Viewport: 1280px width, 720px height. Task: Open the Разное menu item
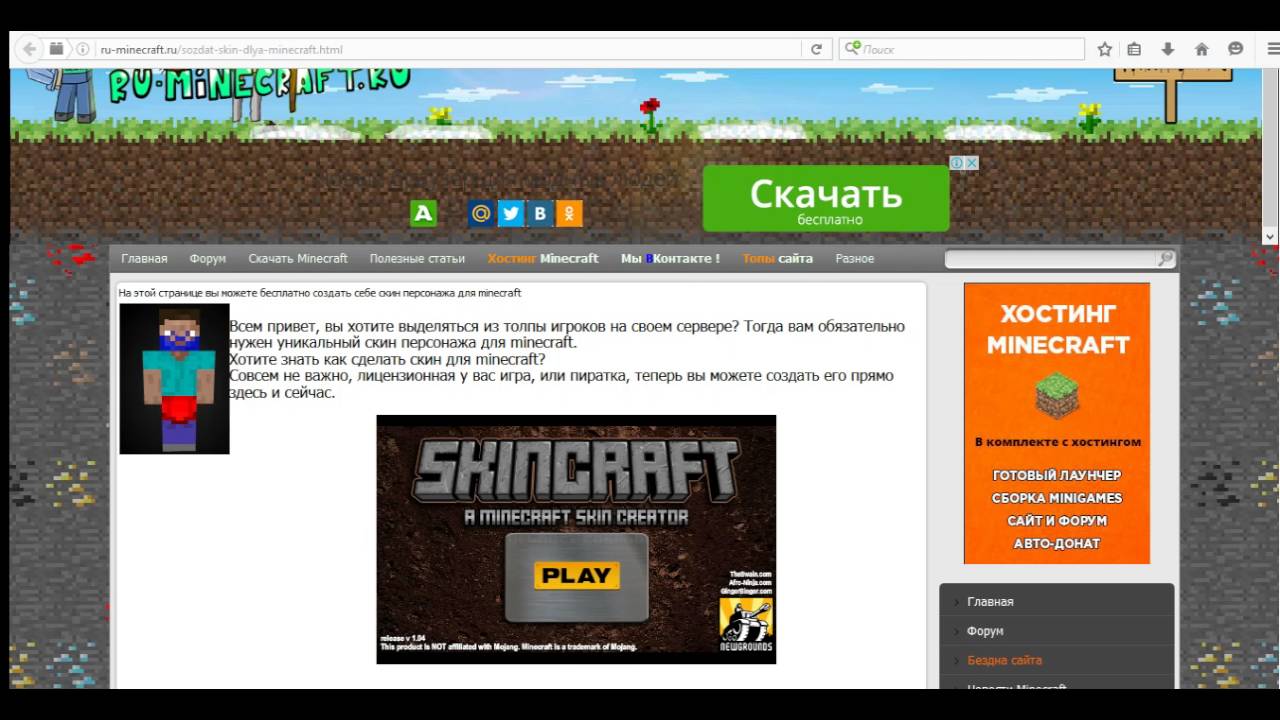855,259
